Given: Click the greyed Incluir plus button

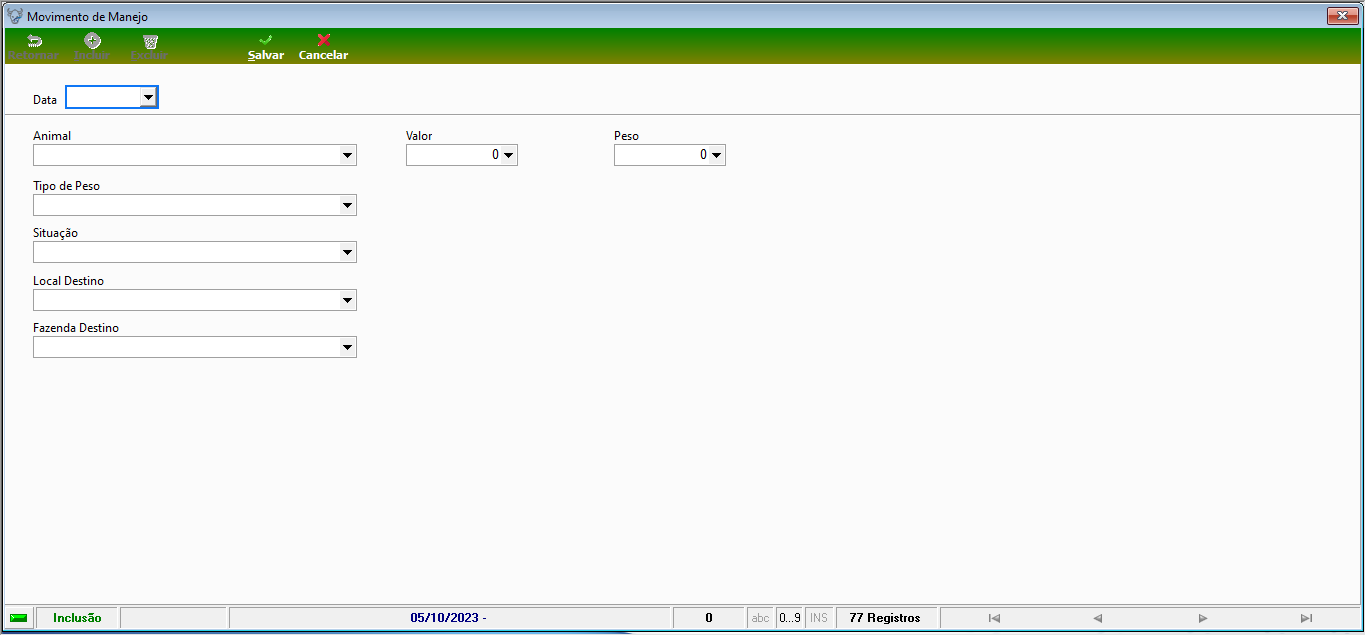Looking at the screenshot, I should [x=92, y=47].
